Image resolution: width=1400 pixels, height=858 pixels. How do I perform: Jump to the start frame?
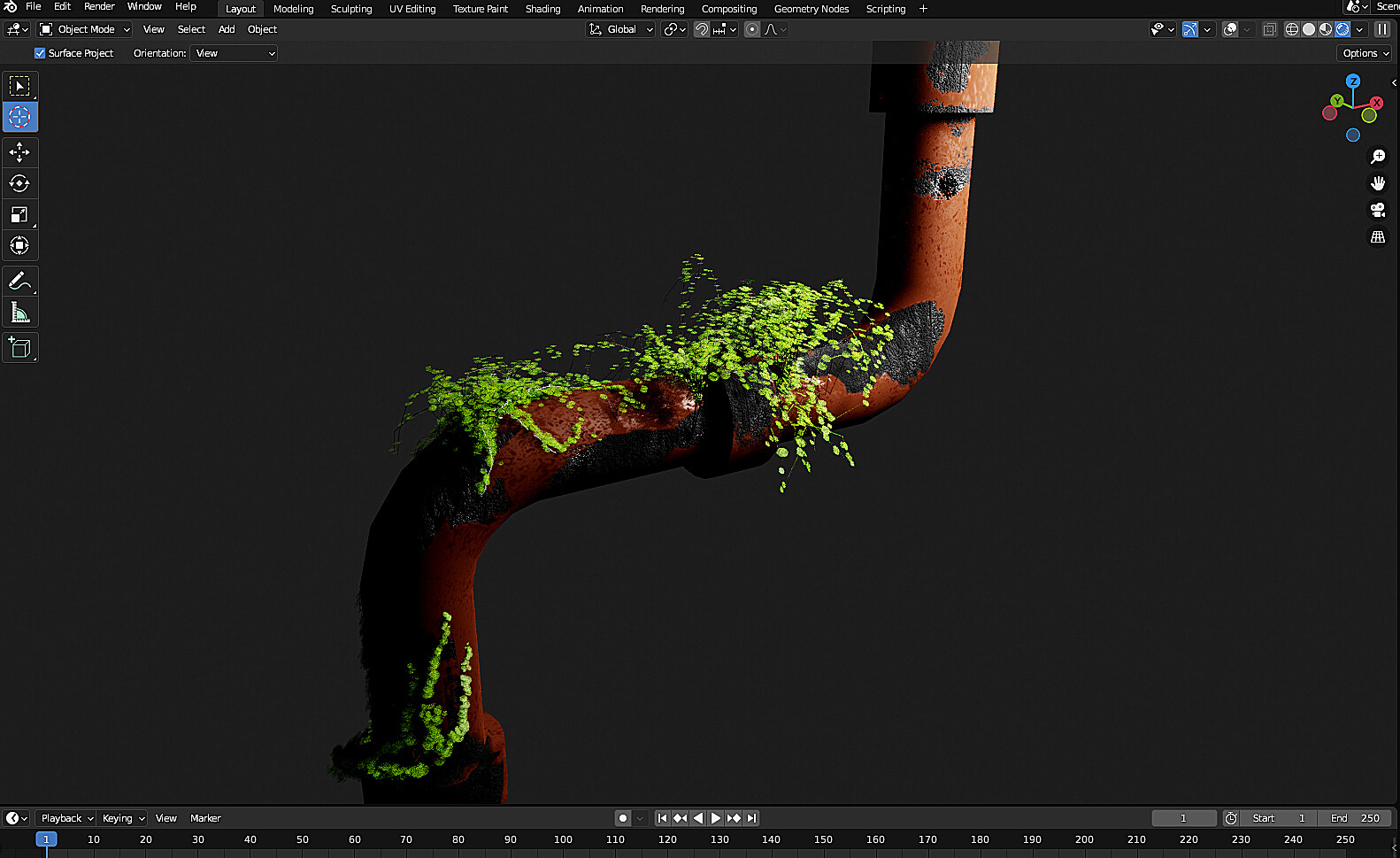[x=662, y=818]
